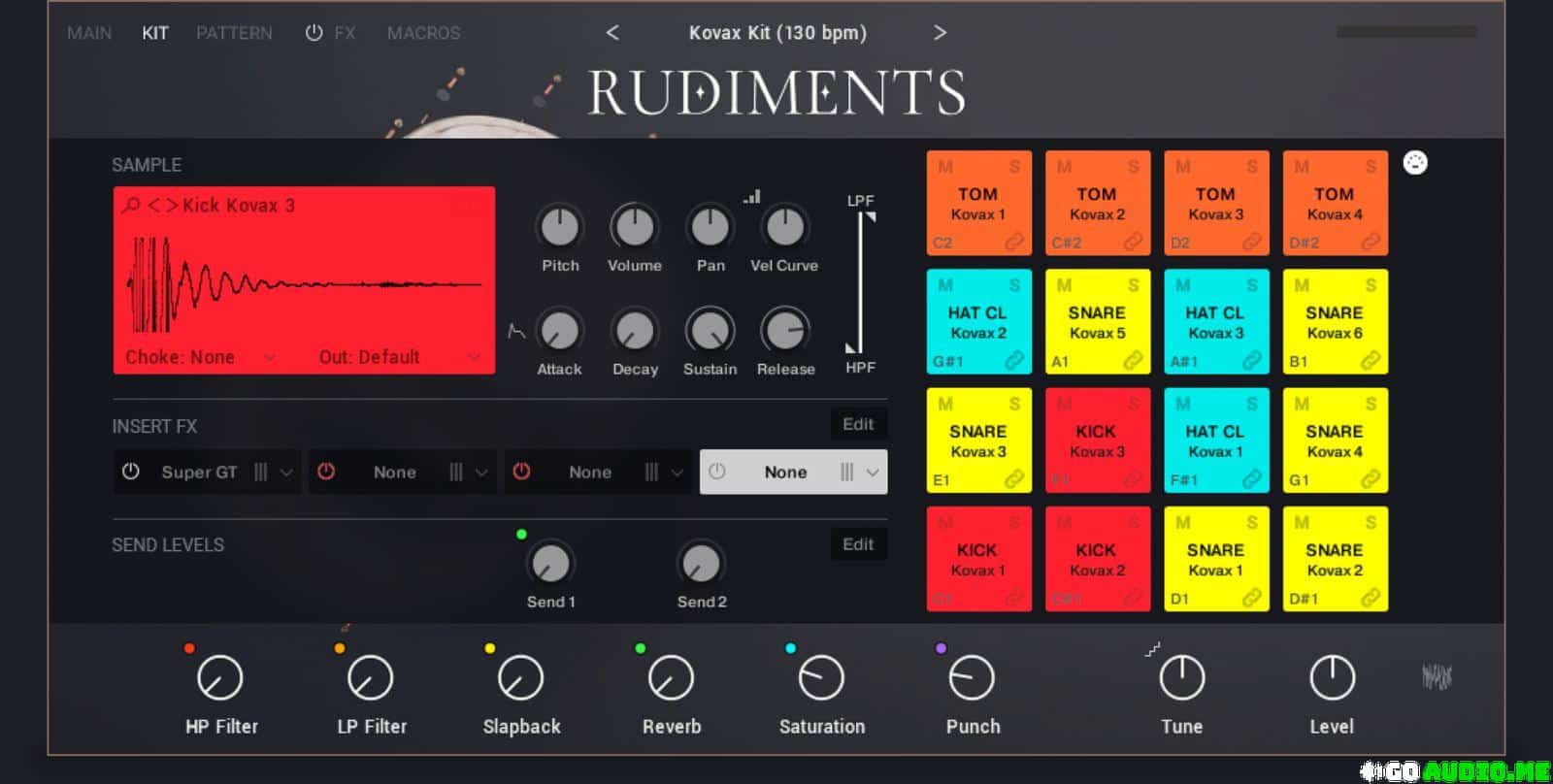Click link icon on SNARE Kovax 2 pad
Screen dimensions: 1553x784
point(1370,598)
